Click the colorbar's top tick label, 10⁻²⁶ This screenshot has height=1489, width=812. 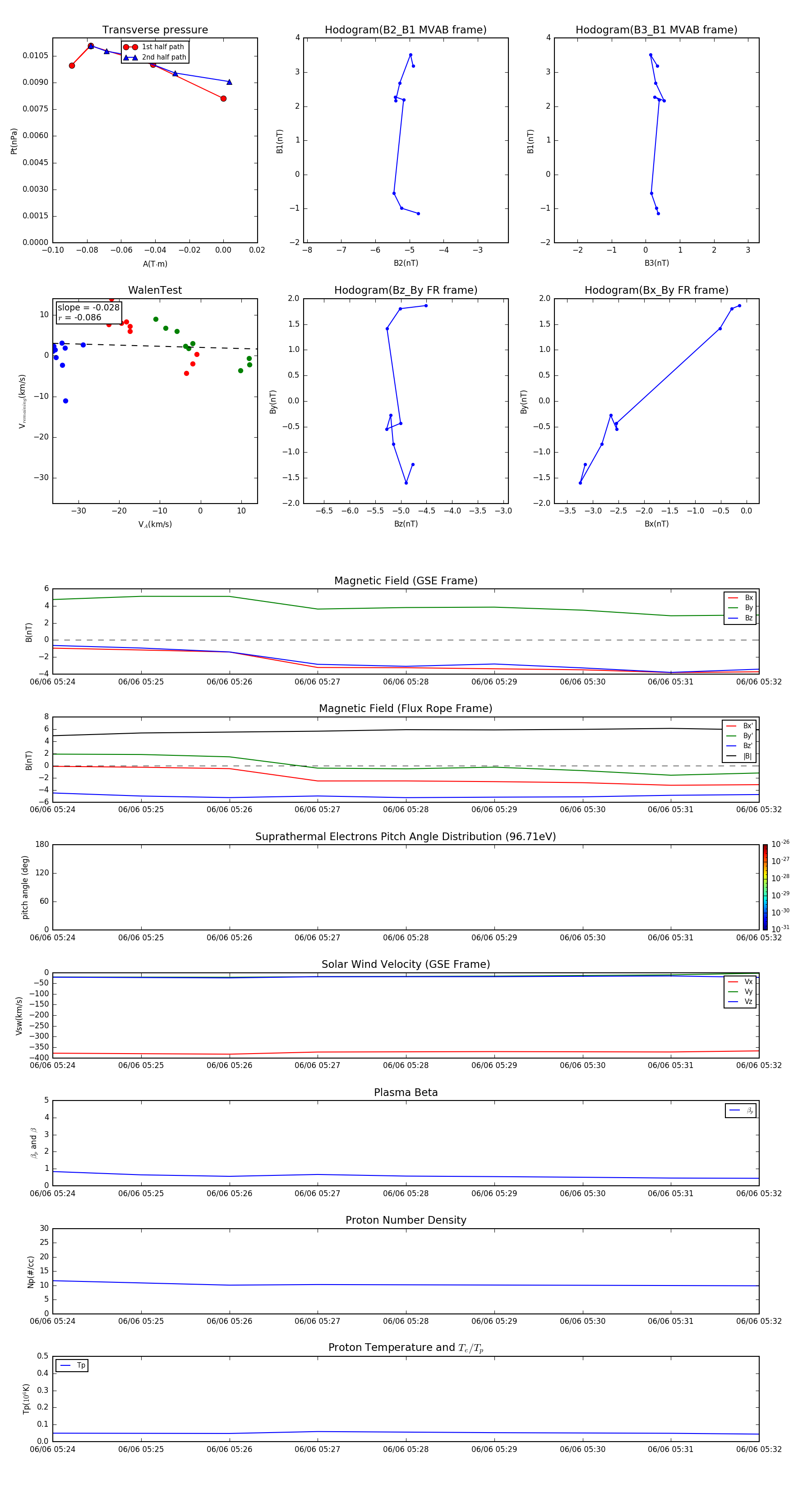780,844
